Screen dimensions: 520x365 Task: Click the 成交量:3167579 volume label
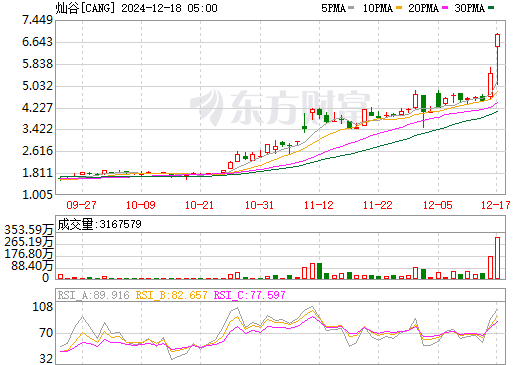[x=99, y=224]
